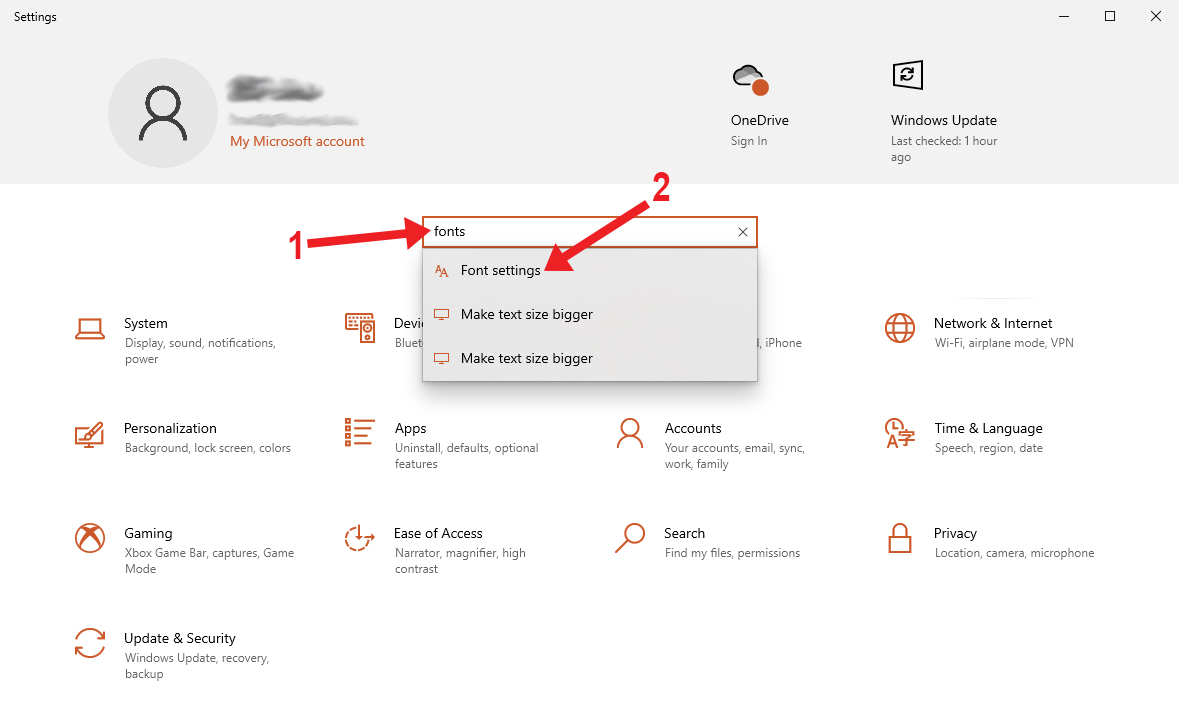Click 'Display, sound, notifications, power' description
This screenshot has height=726, width=1179.
click(200, 351)
